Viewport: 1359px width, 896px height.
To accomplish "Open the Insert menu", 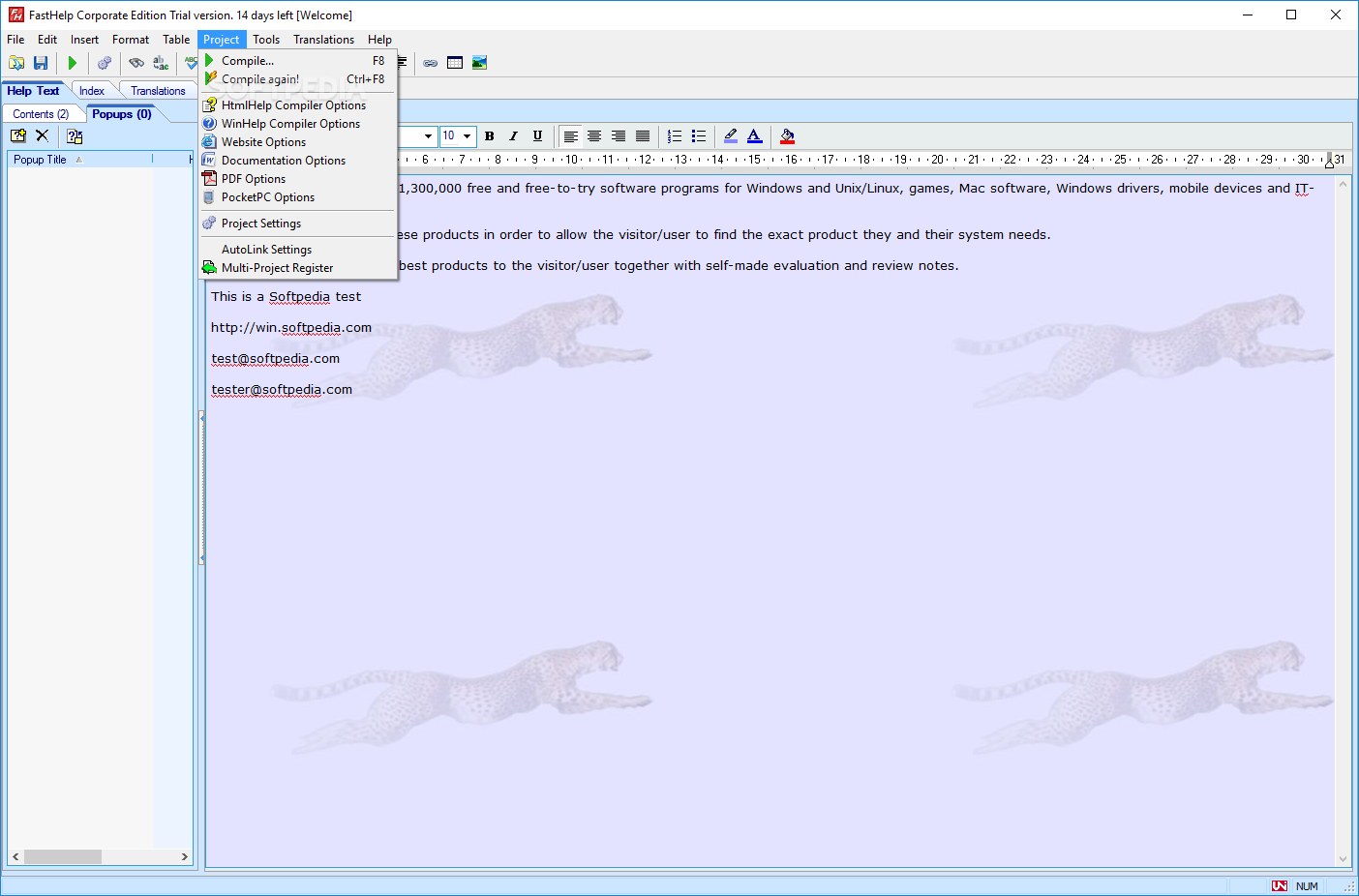I will click(x=84, y=40).
